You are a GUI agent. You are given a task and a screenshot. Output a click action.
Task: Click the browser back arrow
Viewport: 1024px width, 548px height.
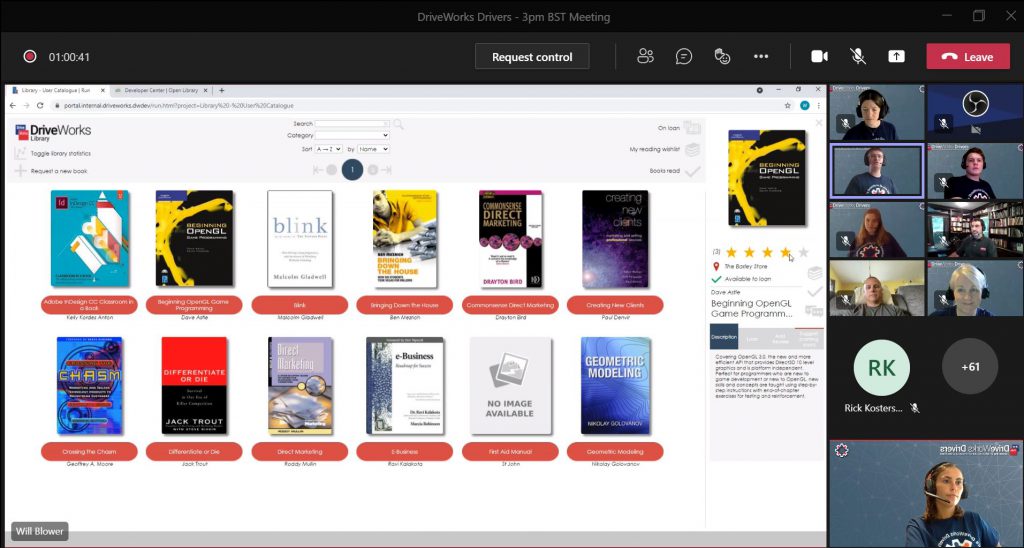coord(12,105)
